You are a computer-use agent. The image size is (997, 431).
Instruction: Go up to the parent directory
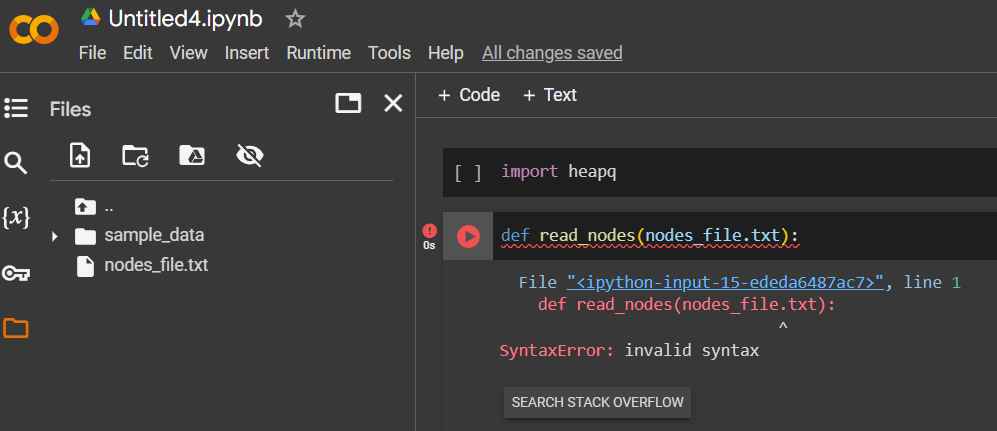(93, 207)
